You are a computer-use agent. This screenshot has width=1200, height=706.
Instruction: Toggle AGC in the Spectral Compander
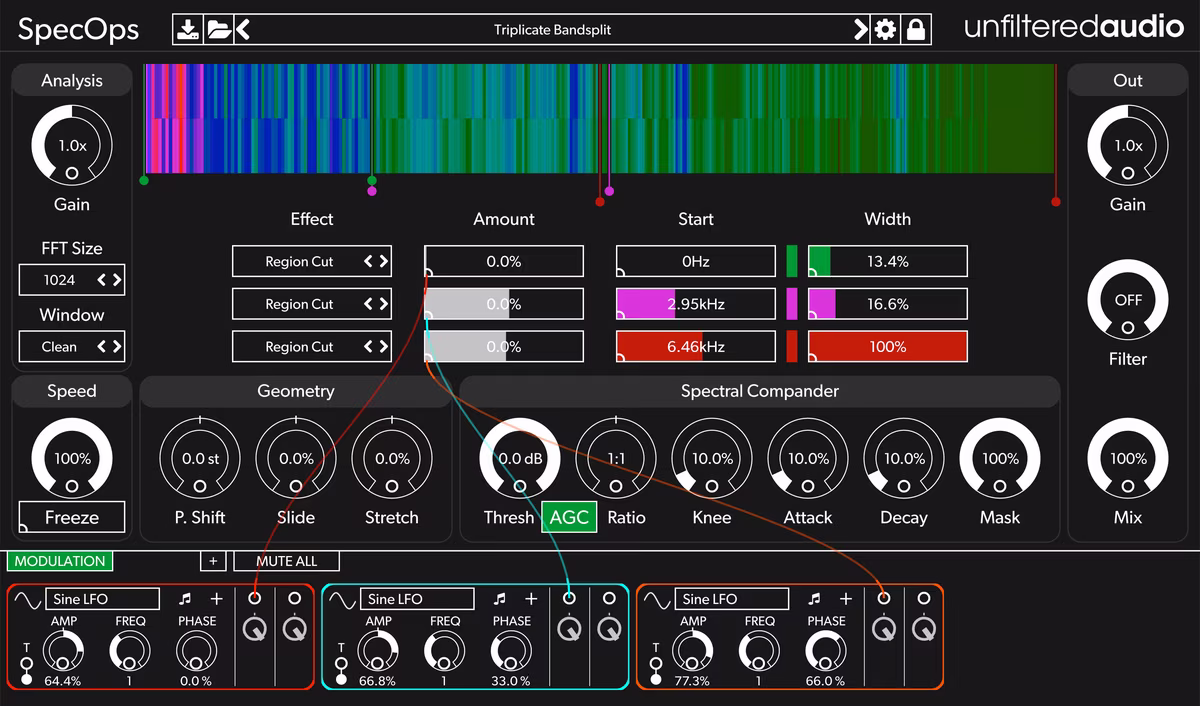pyautogui.click(x=569, y=518)
